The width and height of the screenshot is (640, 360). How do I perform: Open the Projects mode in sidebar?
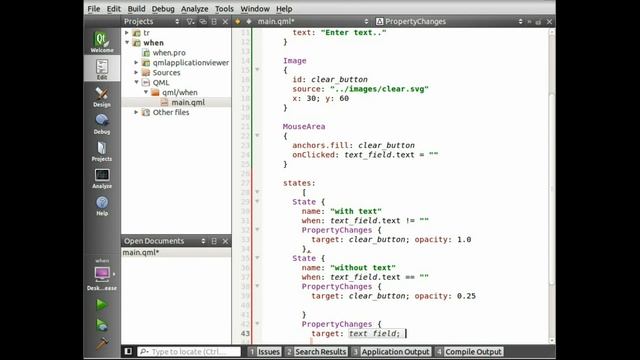tap(102, 151)
